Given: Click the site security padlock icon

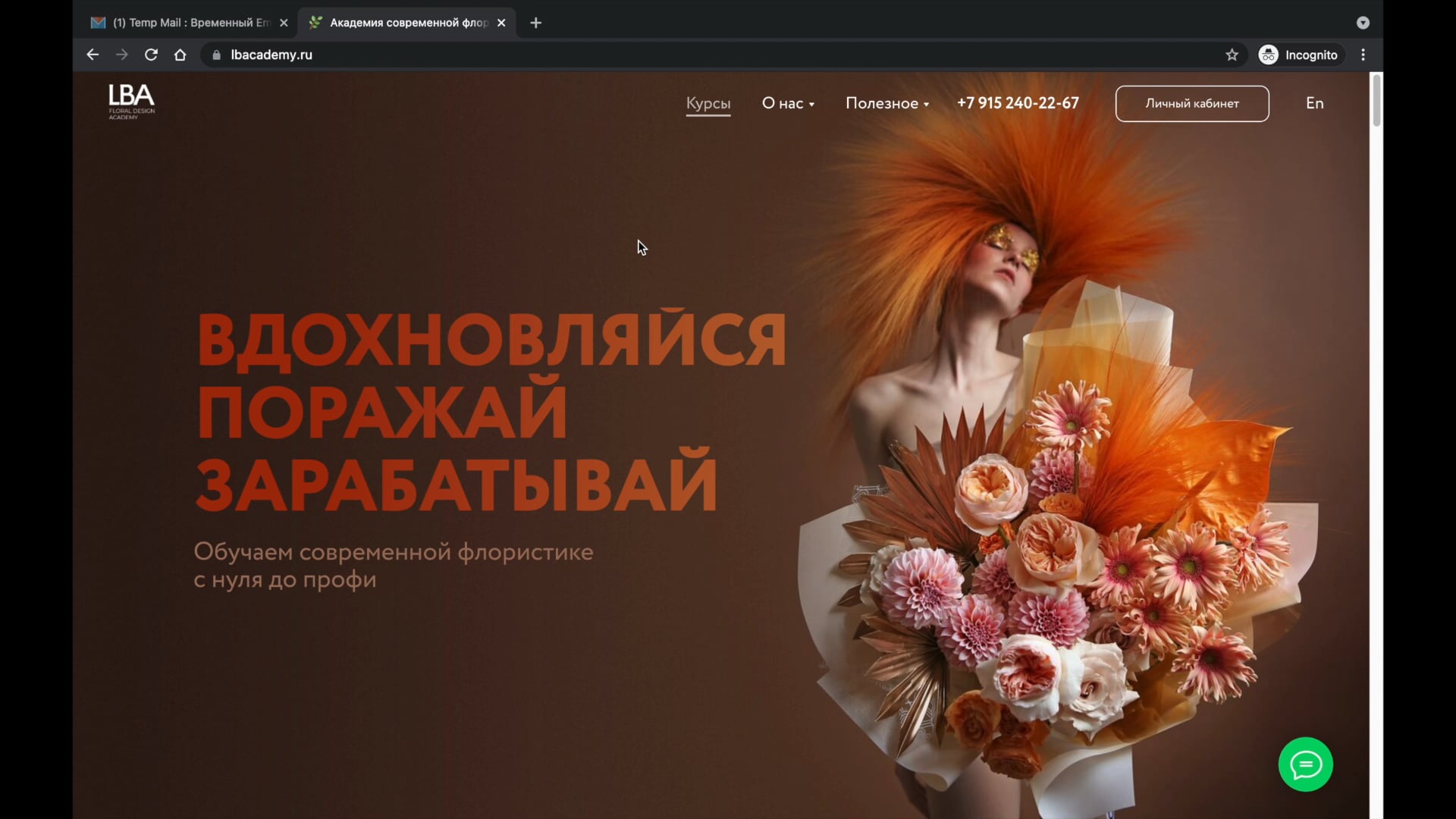Looking at the screenshot, I should click(x=215, y=55).
